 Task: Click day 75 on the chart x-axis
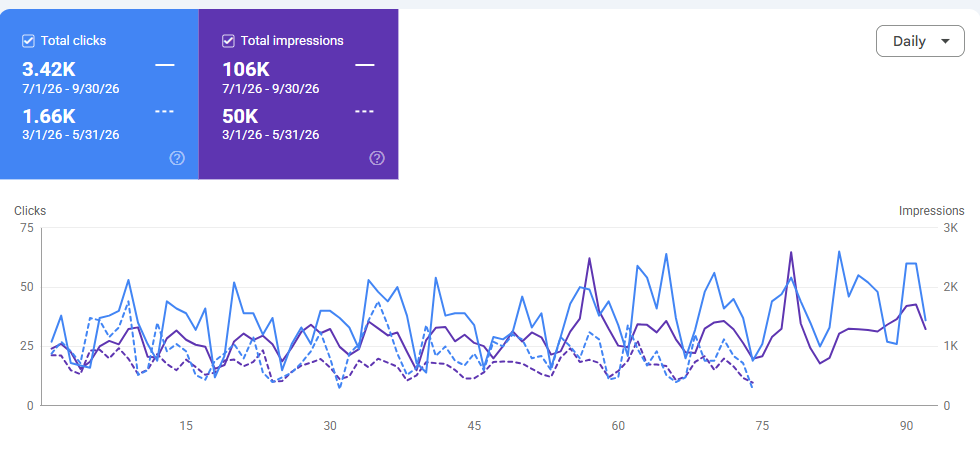coord(762,426)
